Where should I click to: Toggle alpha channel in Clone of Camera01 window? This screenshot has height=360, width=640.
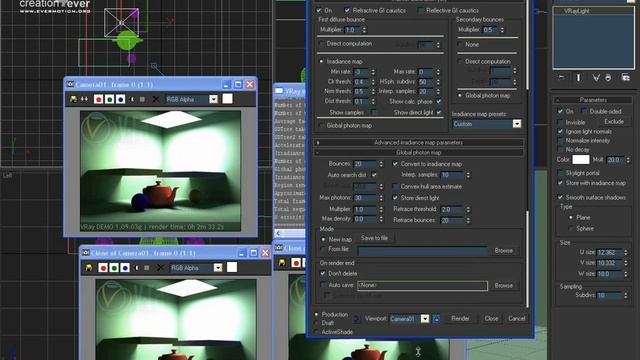tap(136, 268)
